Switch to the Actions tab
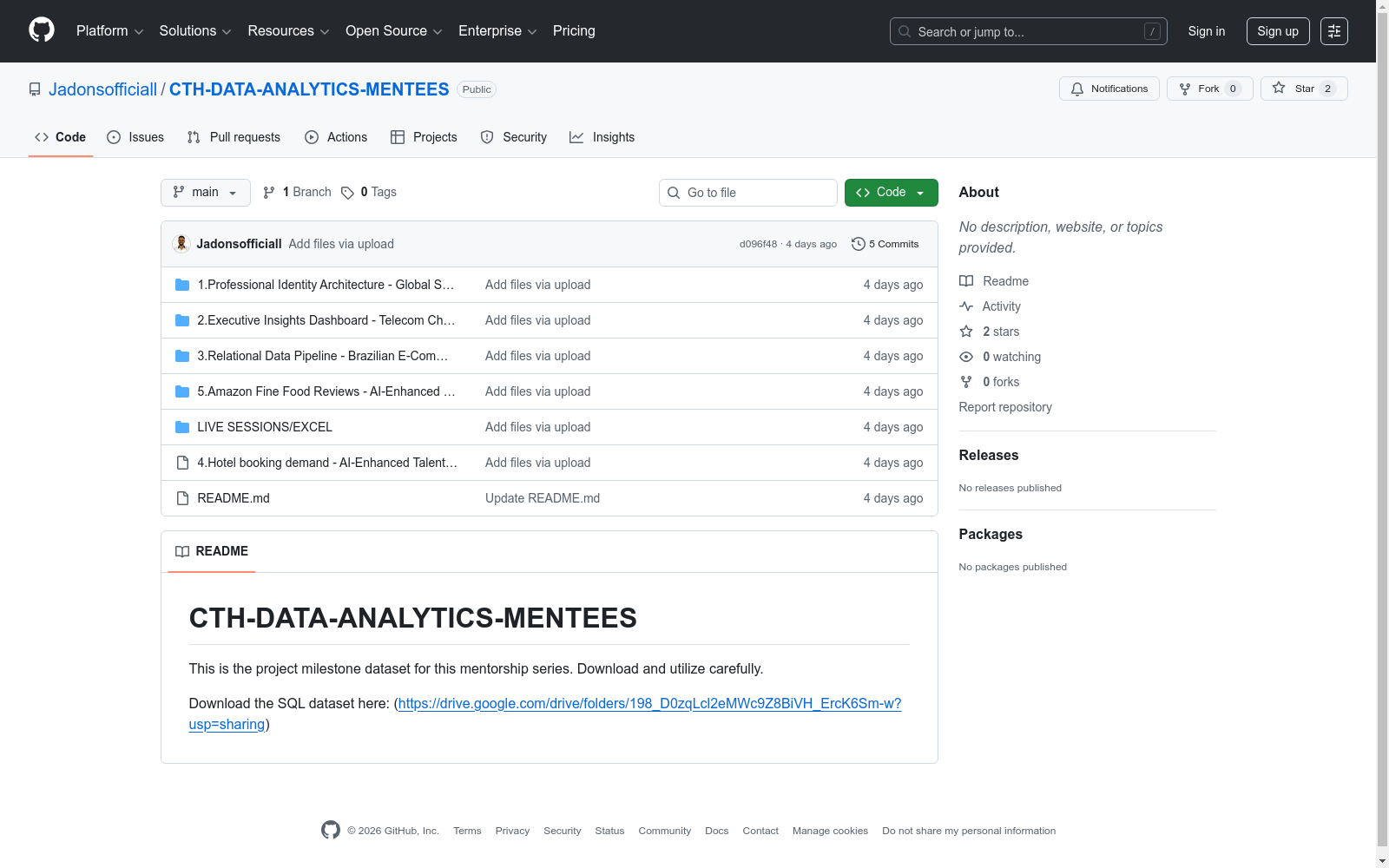 pyautogui.click(x=336, y=137)
